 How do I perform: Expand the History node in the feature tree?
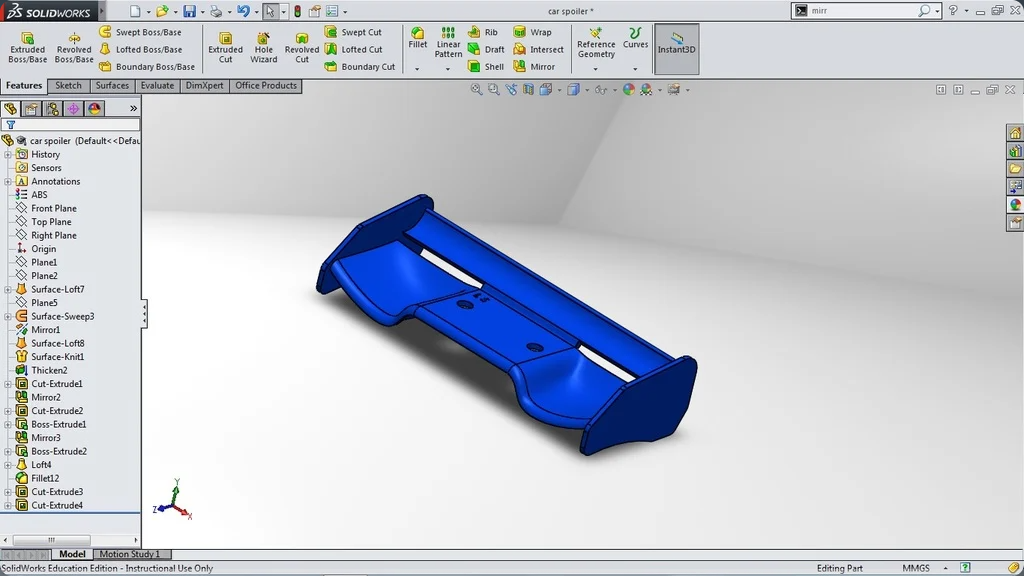pyautogui.click(x=10, y=154)
